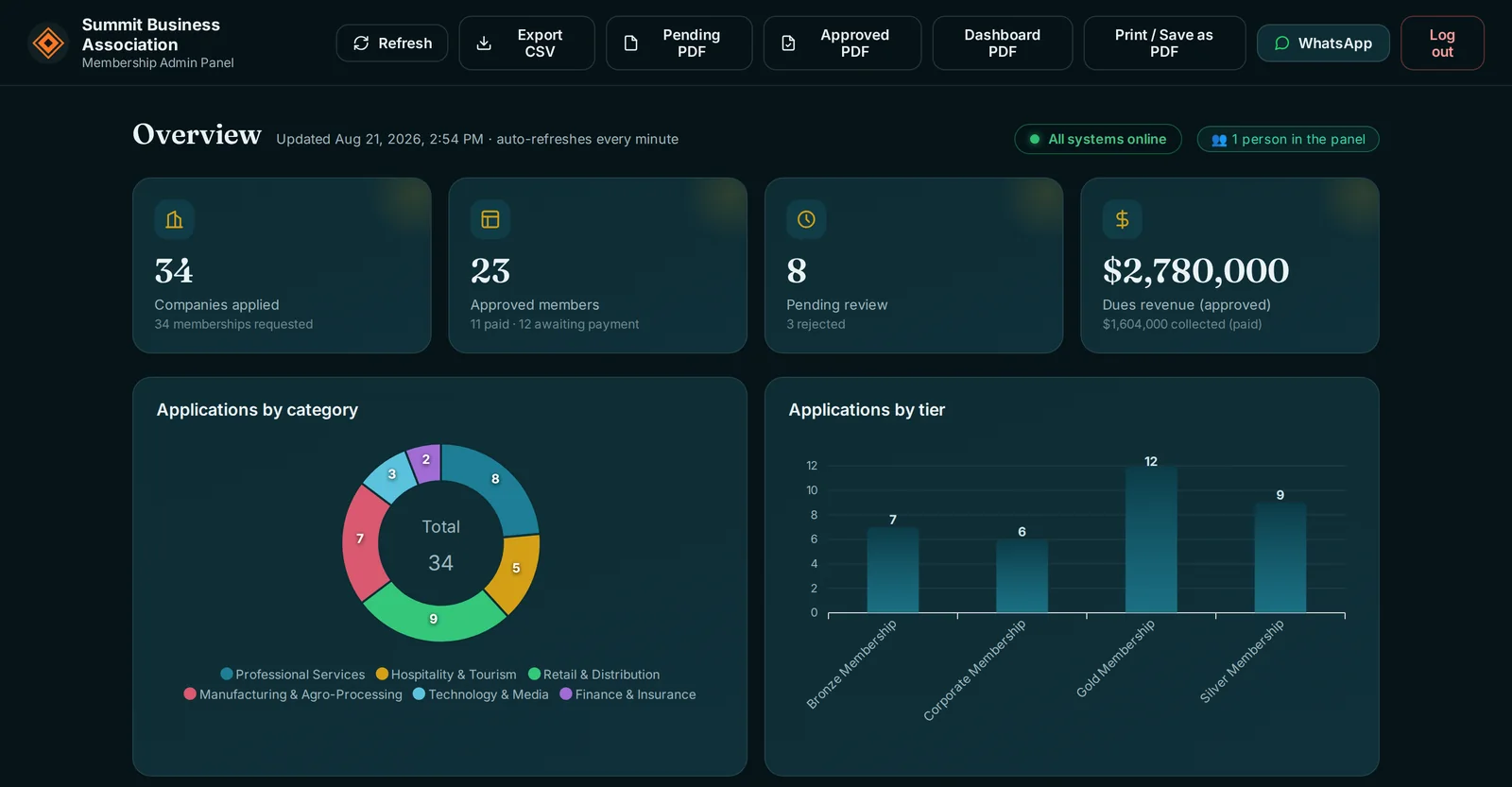The image size is (1512, 787).
Task: Click the Gold Membership axis label
Action: pos(1115,659)
